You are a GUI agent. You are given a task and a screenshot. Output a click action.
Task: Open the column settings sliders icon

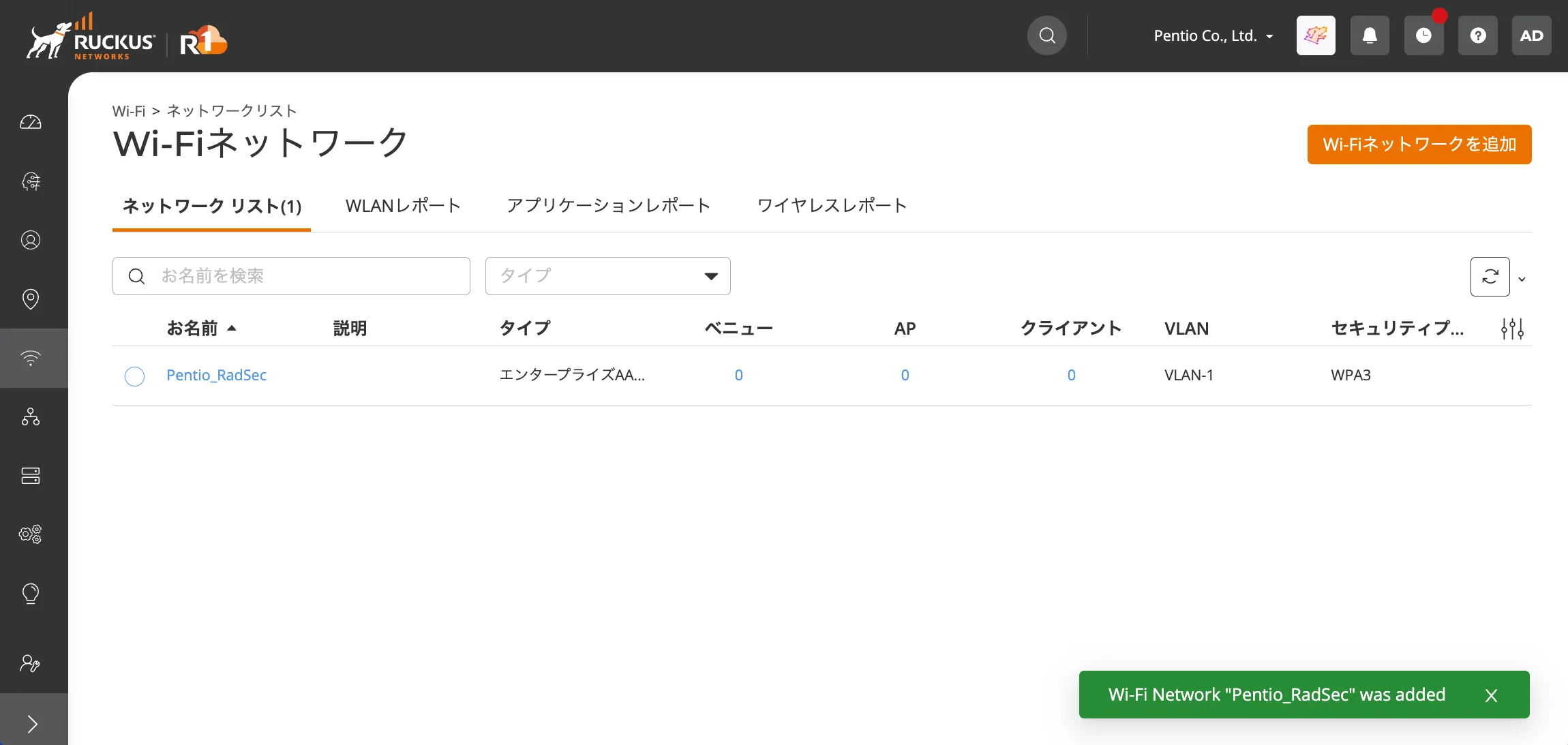[x=1512, y=329]
